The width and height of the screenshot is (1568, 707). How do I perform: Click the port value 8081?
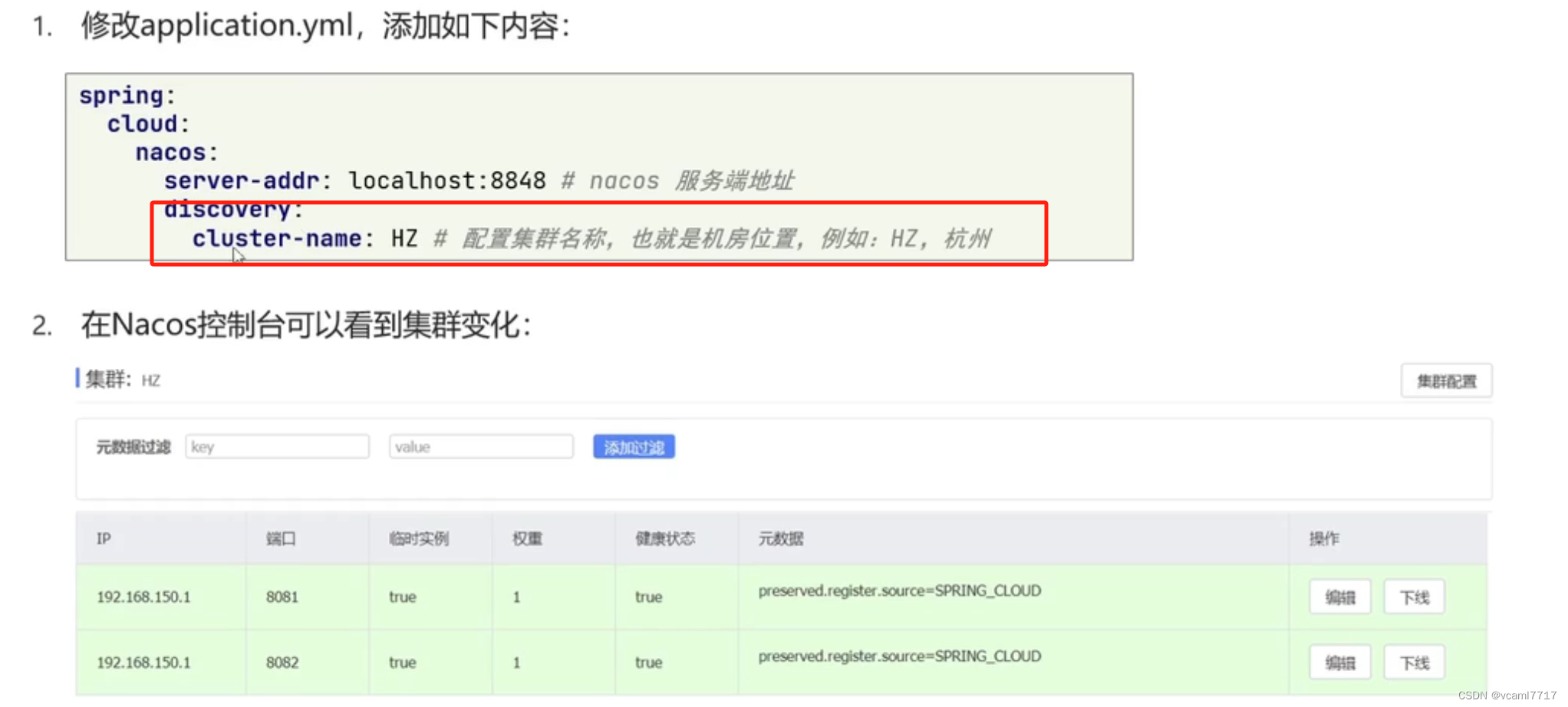282,597
